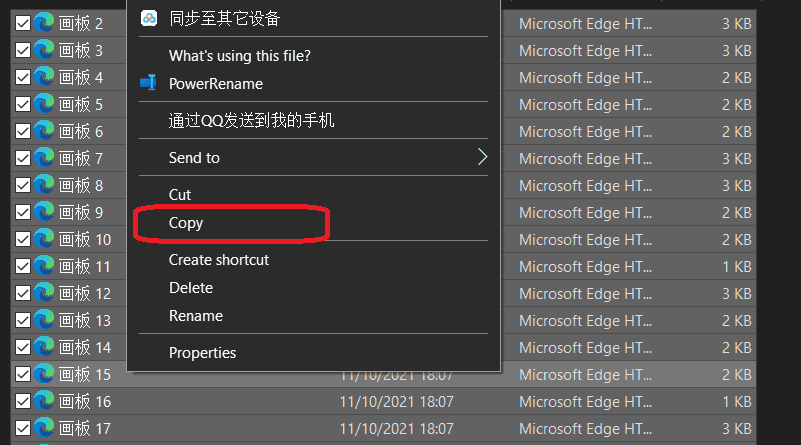Click the Edge icon of file 画板 9

coord(44,212)
